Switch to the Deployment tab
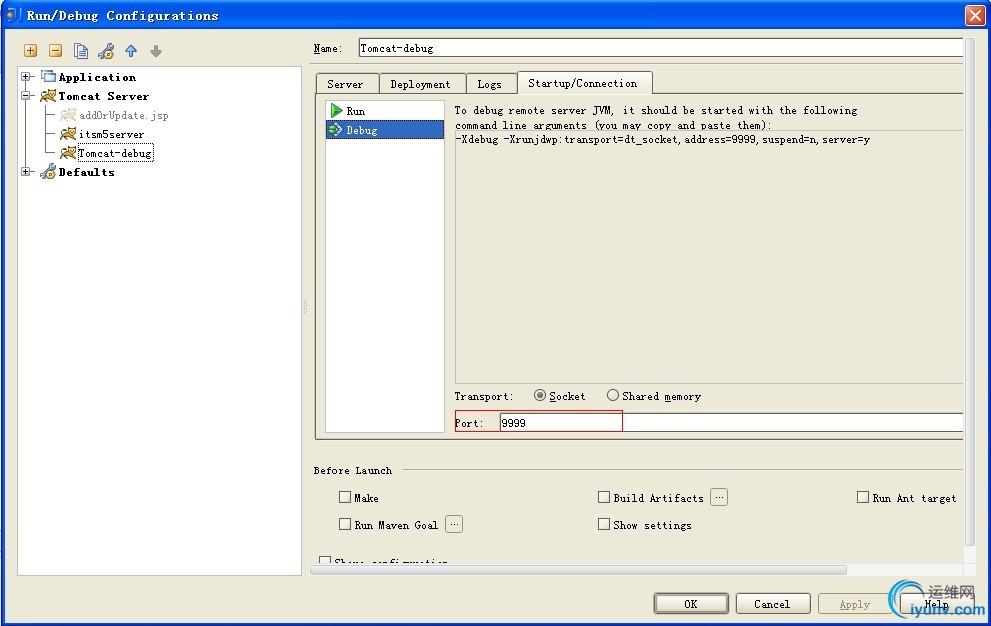Image resolution: width=991 pixels, height=626 pixels. coord(420,84)
